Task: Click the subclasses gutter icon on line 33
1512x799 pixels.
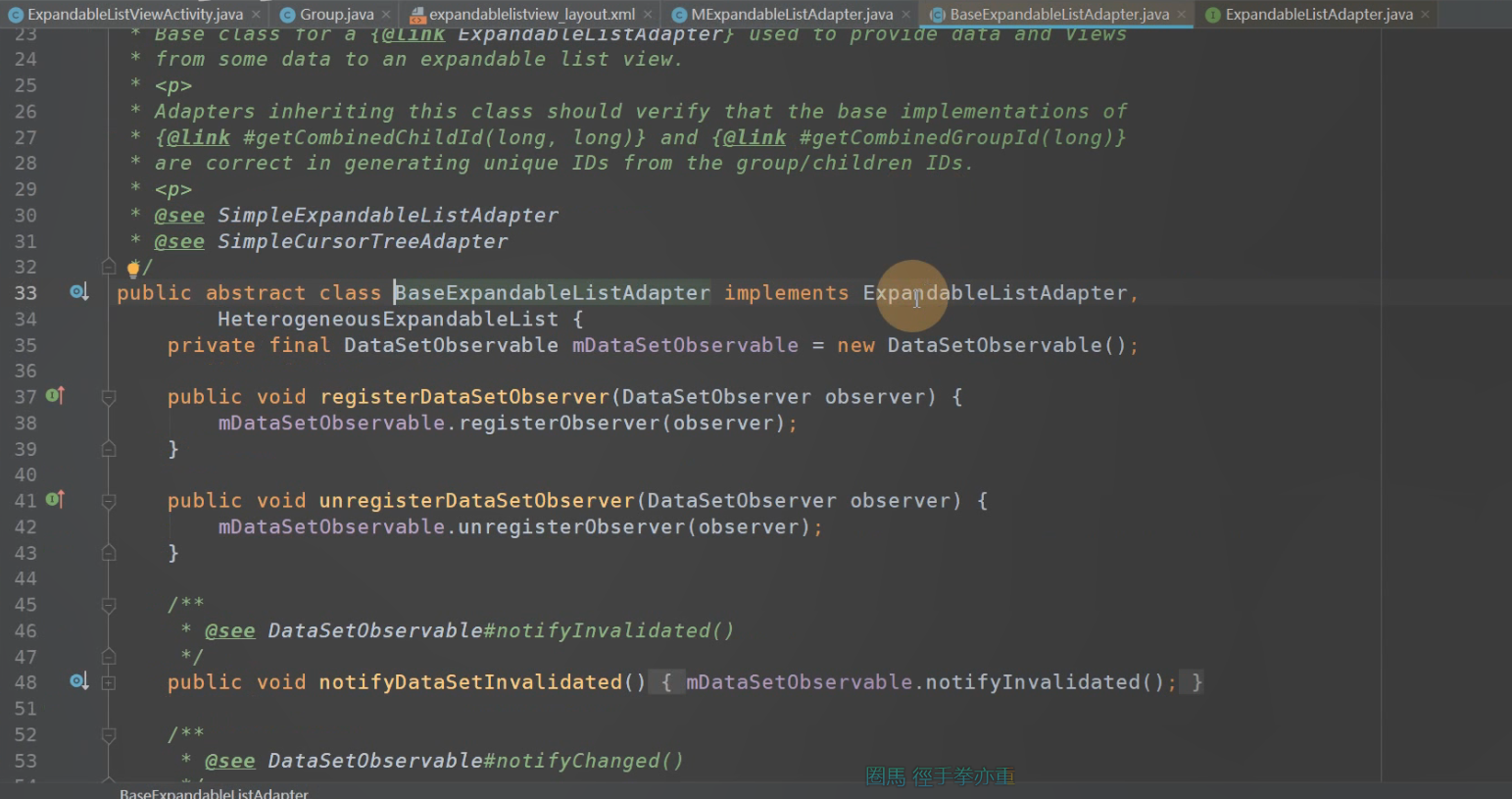Action: pyautogui.click(x=78, y=292)
